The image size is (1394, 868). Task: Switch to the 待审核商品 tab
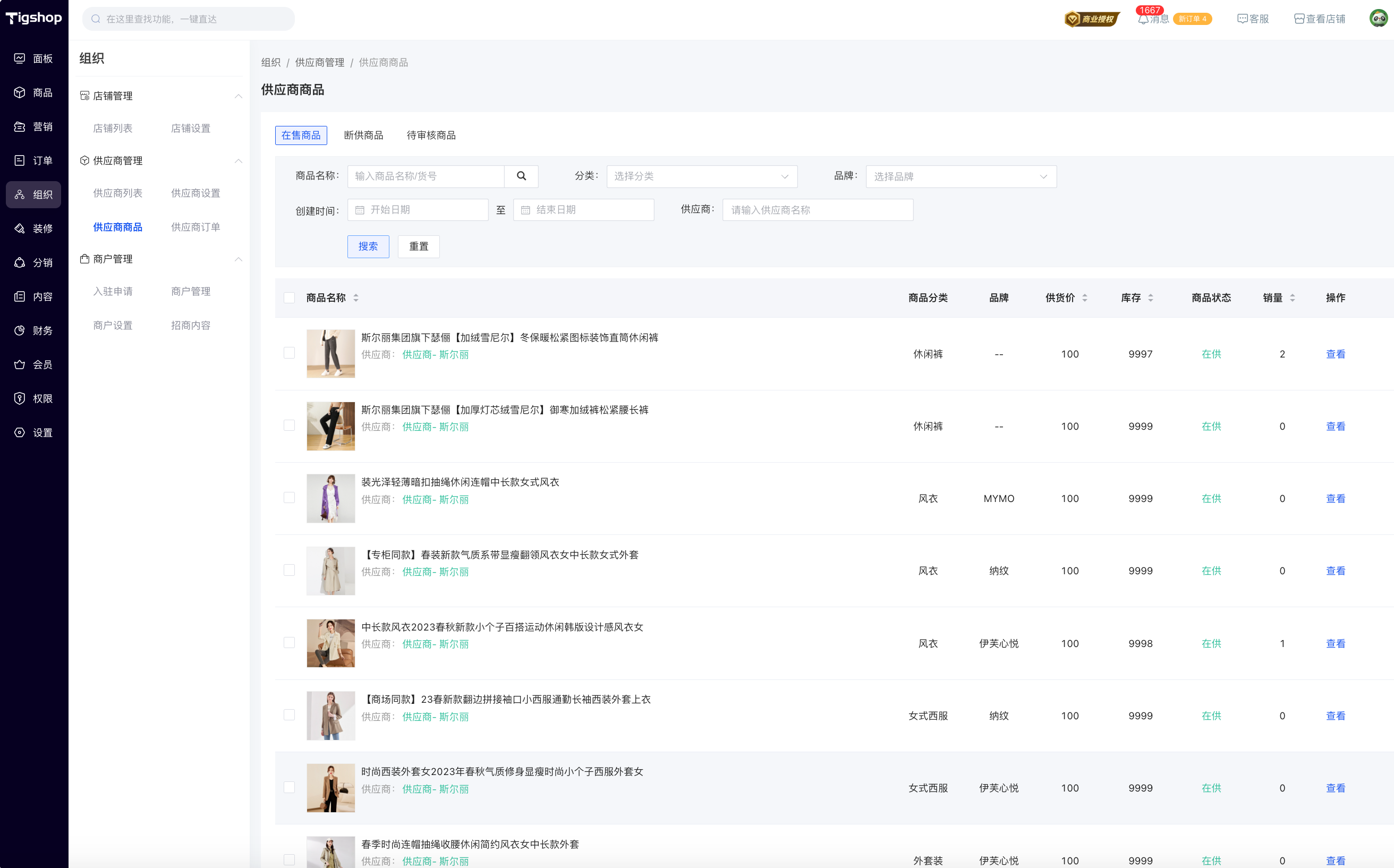pos(431,135)
